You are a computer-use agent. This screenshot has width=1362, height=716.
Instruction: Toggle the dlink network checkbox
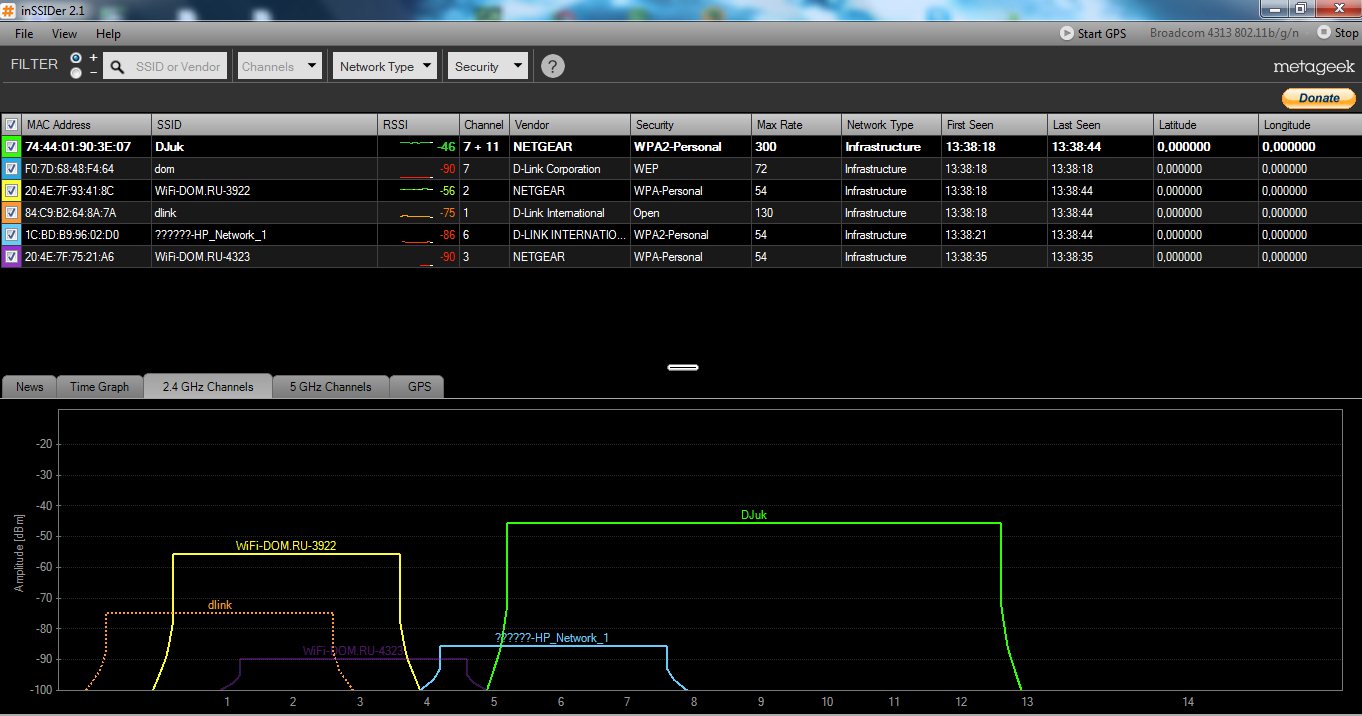click(11, 213)
